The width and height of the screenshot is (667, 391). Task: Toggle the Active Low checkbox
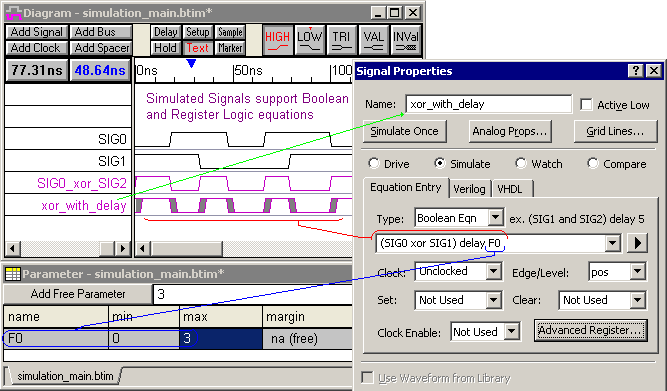tap(586, 105)
